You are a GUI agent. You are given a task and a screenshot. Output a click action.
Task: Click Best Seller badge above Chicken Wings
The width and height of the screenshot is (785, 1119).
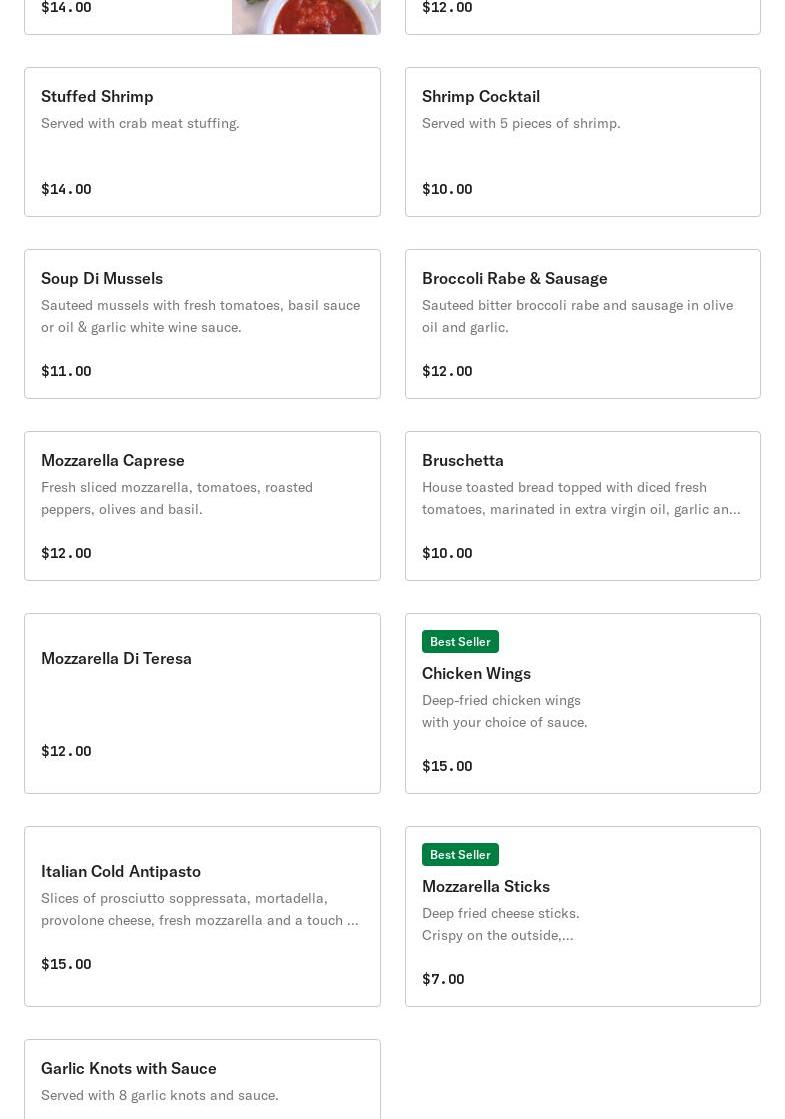pyautogui.click(x=460, y=642)
